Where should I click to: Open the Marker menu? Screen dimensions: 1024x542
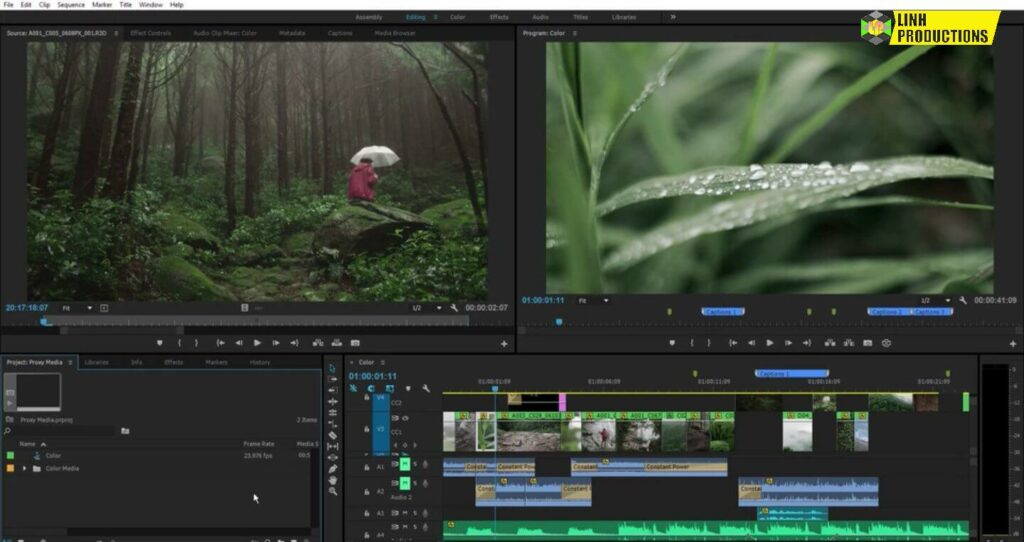[x=102, y=5]
